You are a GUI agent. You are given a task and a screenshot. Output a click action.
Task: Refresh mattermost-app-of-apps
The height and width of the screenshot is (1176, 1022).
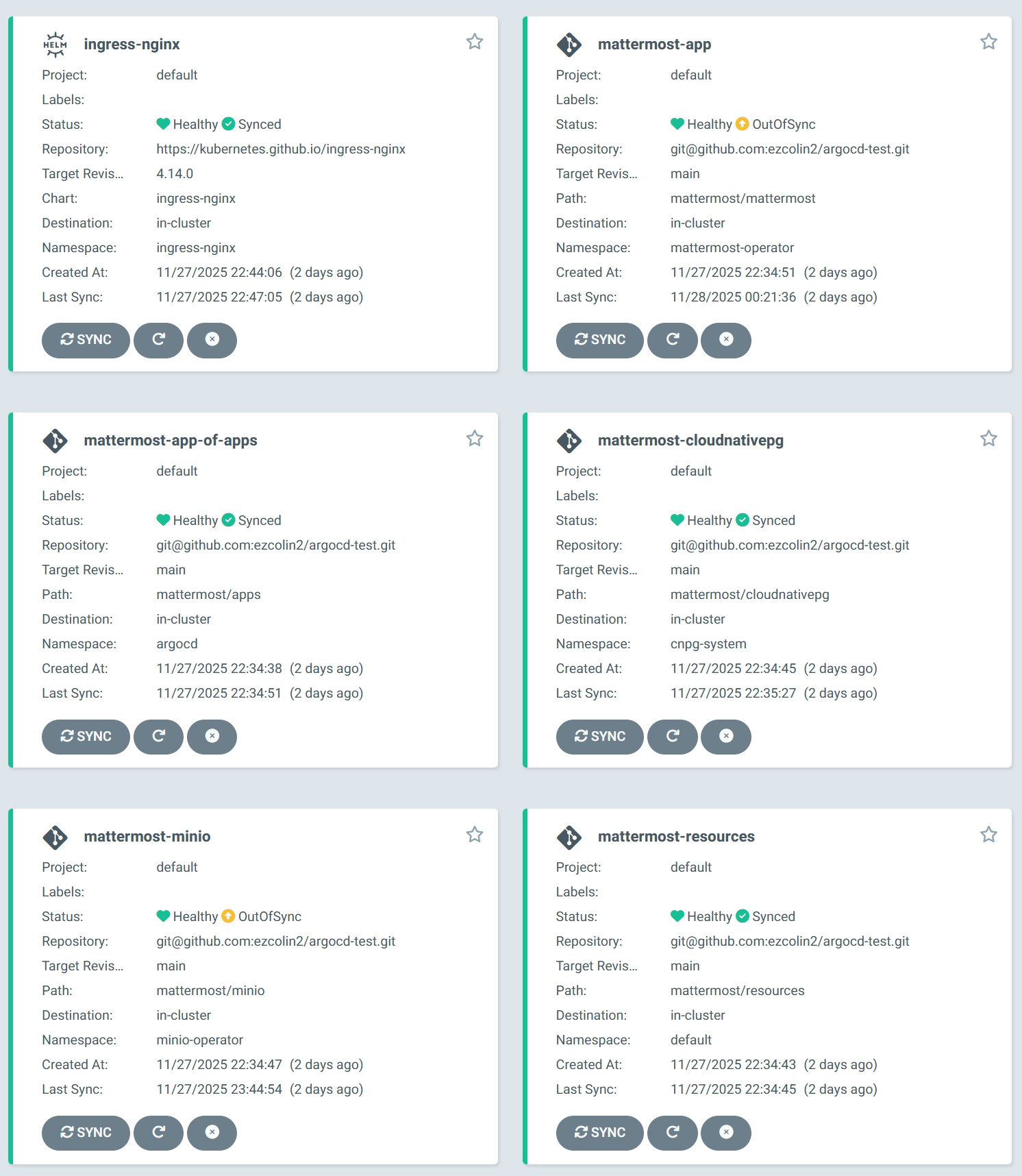[x=158, y=737]
